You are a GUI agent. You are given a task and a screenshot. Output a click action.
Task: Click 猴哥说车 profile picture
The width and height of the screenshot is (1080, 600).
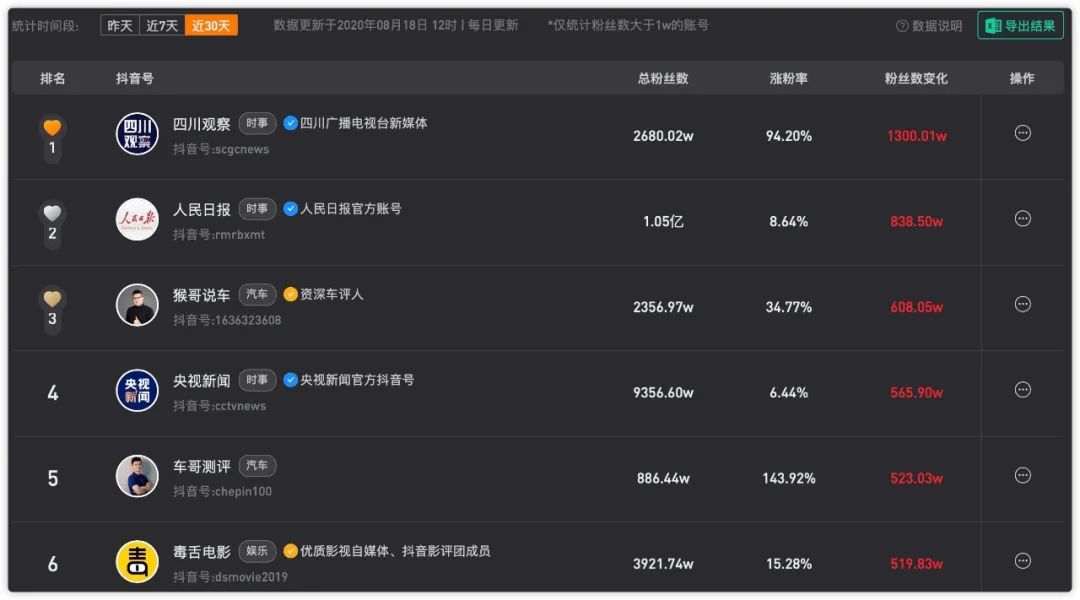[x=137, y=305]
